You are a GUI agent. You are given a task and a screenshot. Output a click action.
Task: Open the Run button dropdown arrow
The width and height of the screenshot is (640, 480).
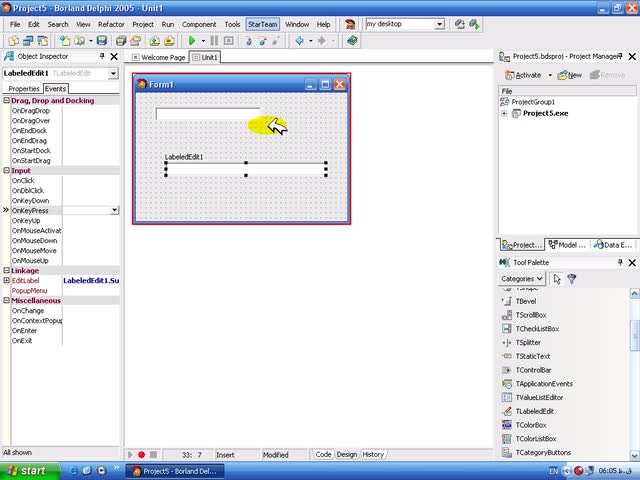pos(203,41)
